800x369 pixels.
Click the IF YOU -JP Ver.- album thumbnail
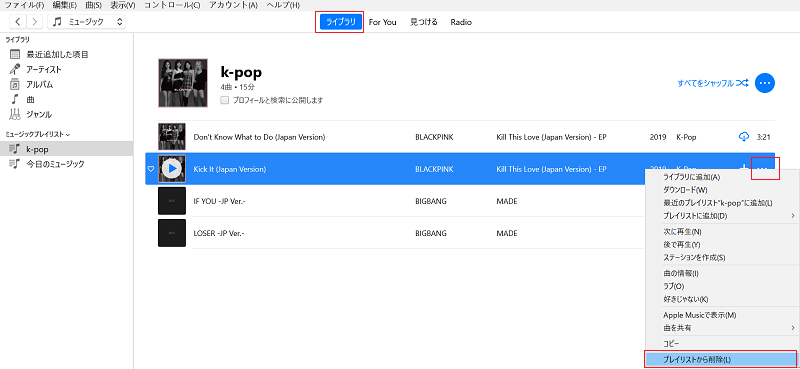(x=172, y=201)
